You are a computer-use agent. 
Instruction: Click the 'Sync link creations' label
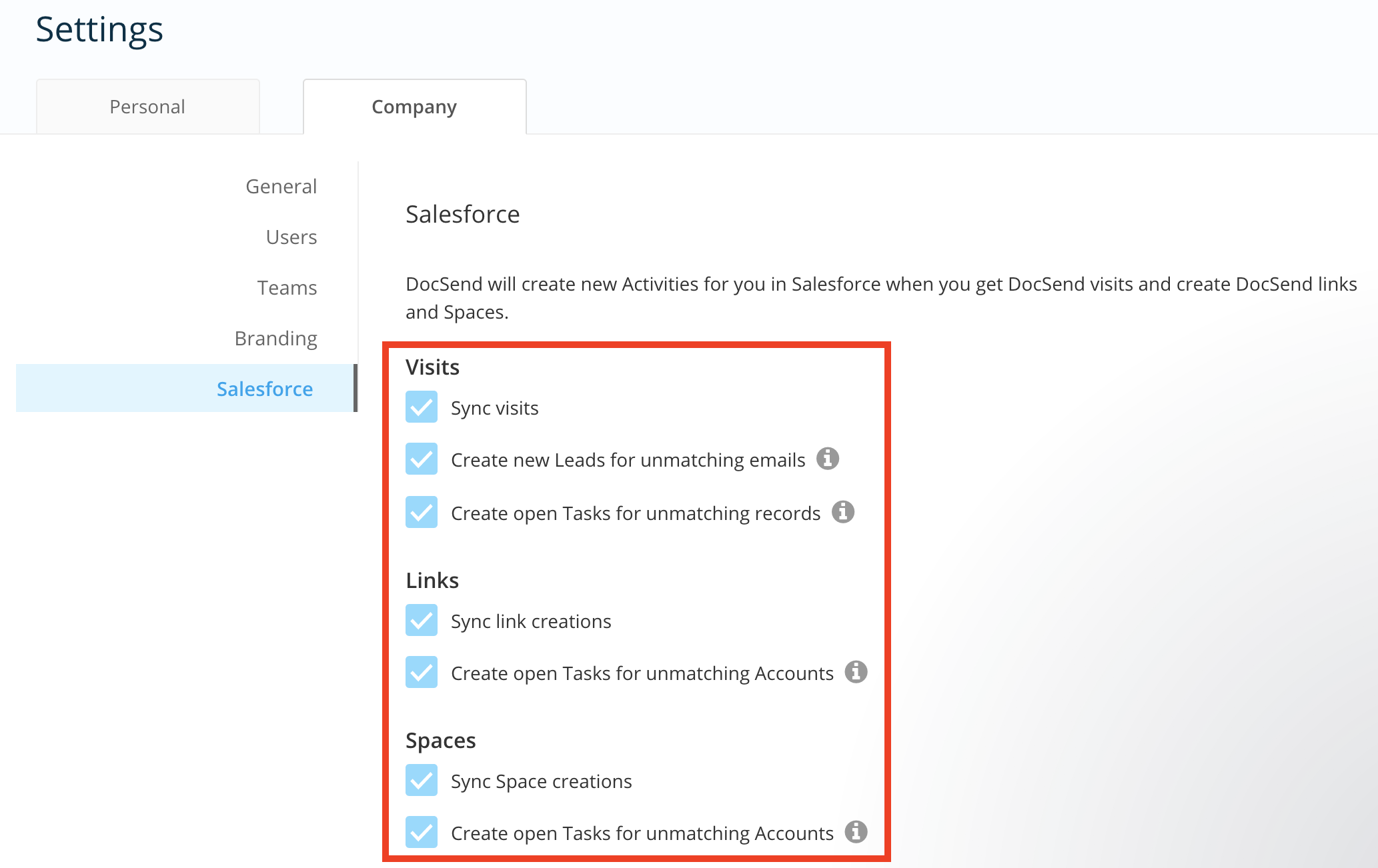(x=531, y=621)
